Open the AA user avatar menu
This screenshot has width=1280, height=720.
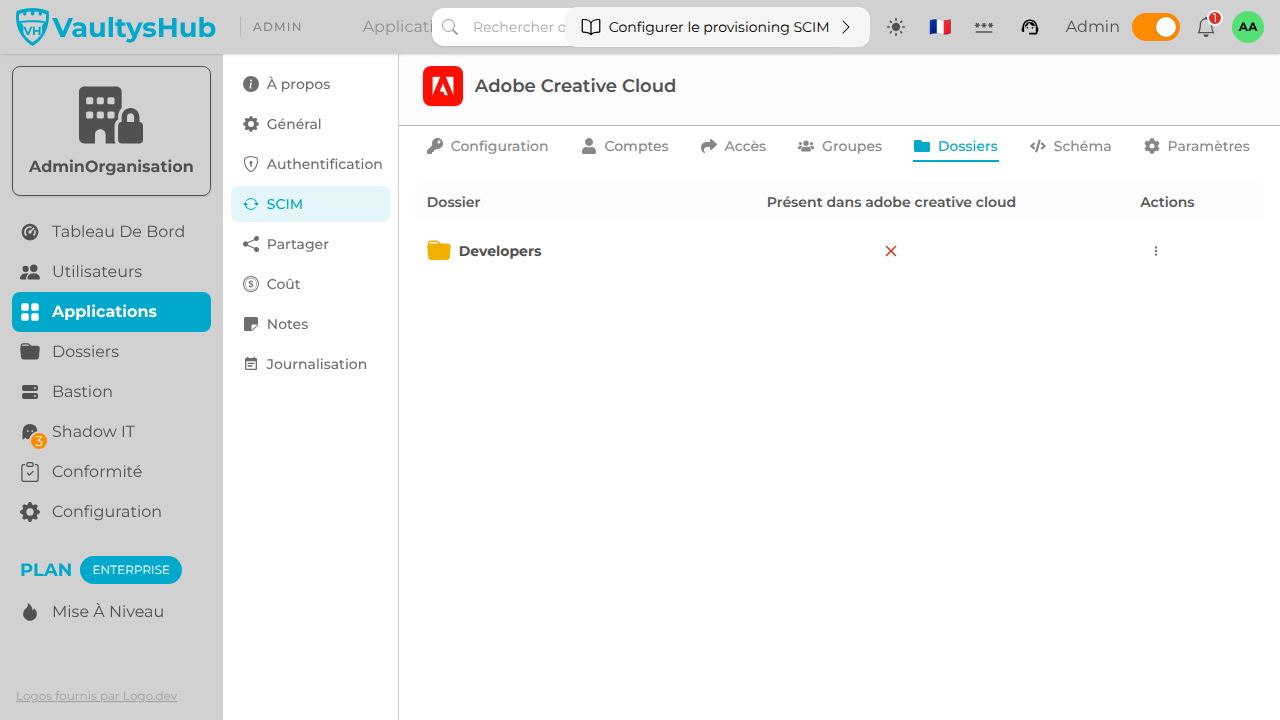(1248, 27)
